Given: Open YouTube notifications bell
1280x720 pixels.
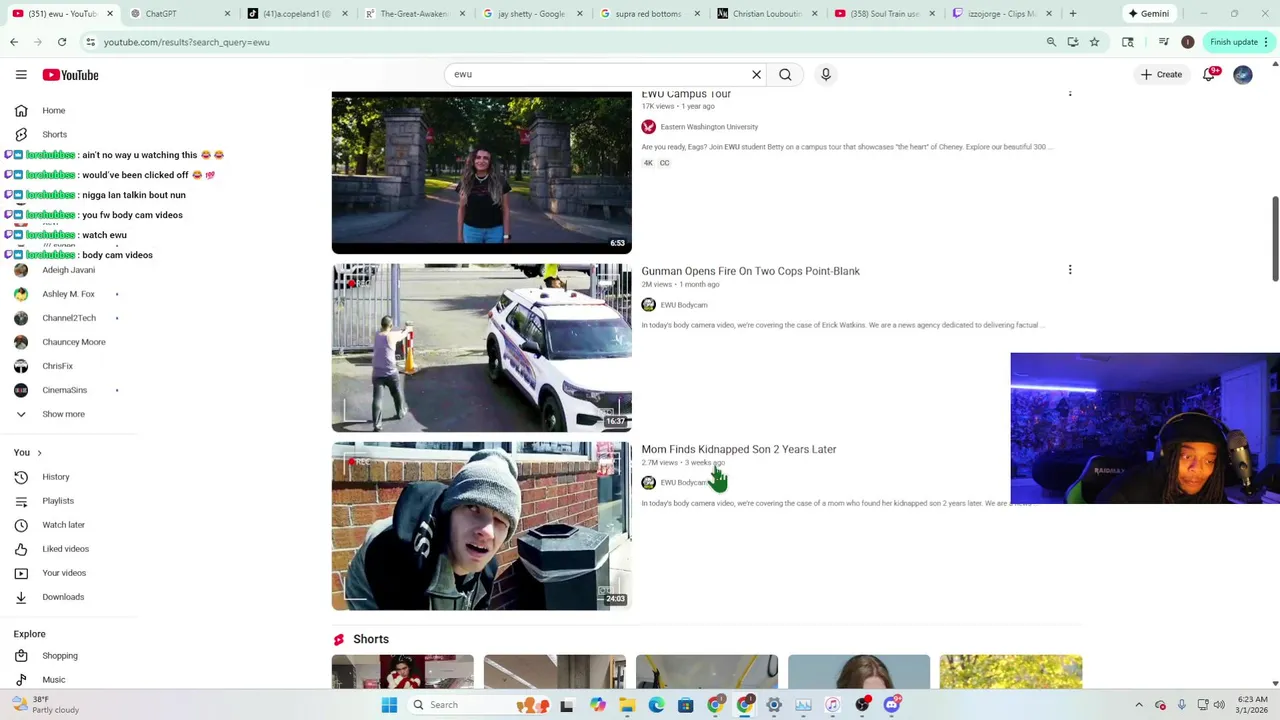Looking at the screenshot, I should [x=1208, y=75].
